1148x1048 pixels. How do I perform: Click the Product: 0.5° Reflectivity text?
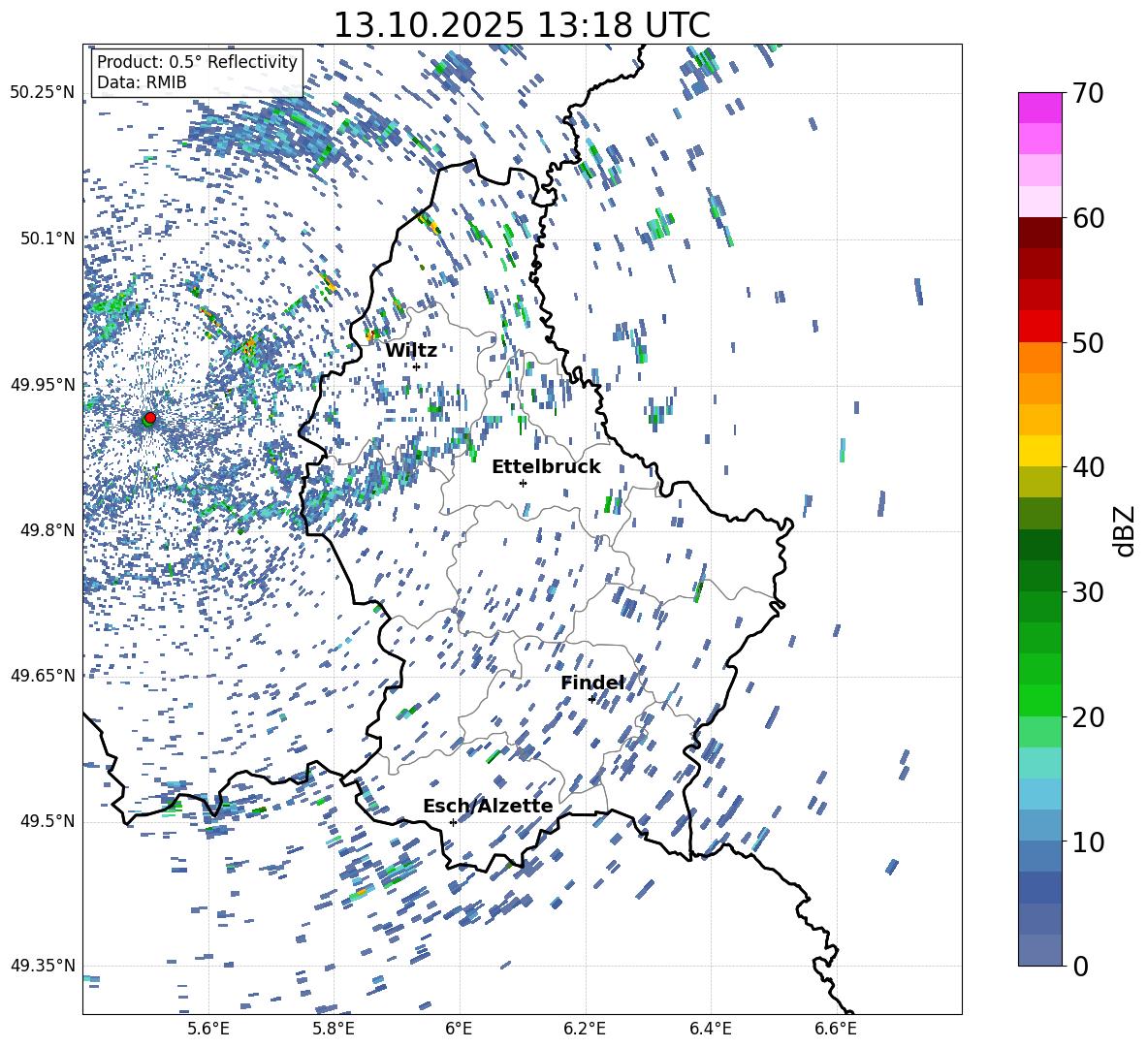pos(197,62)
